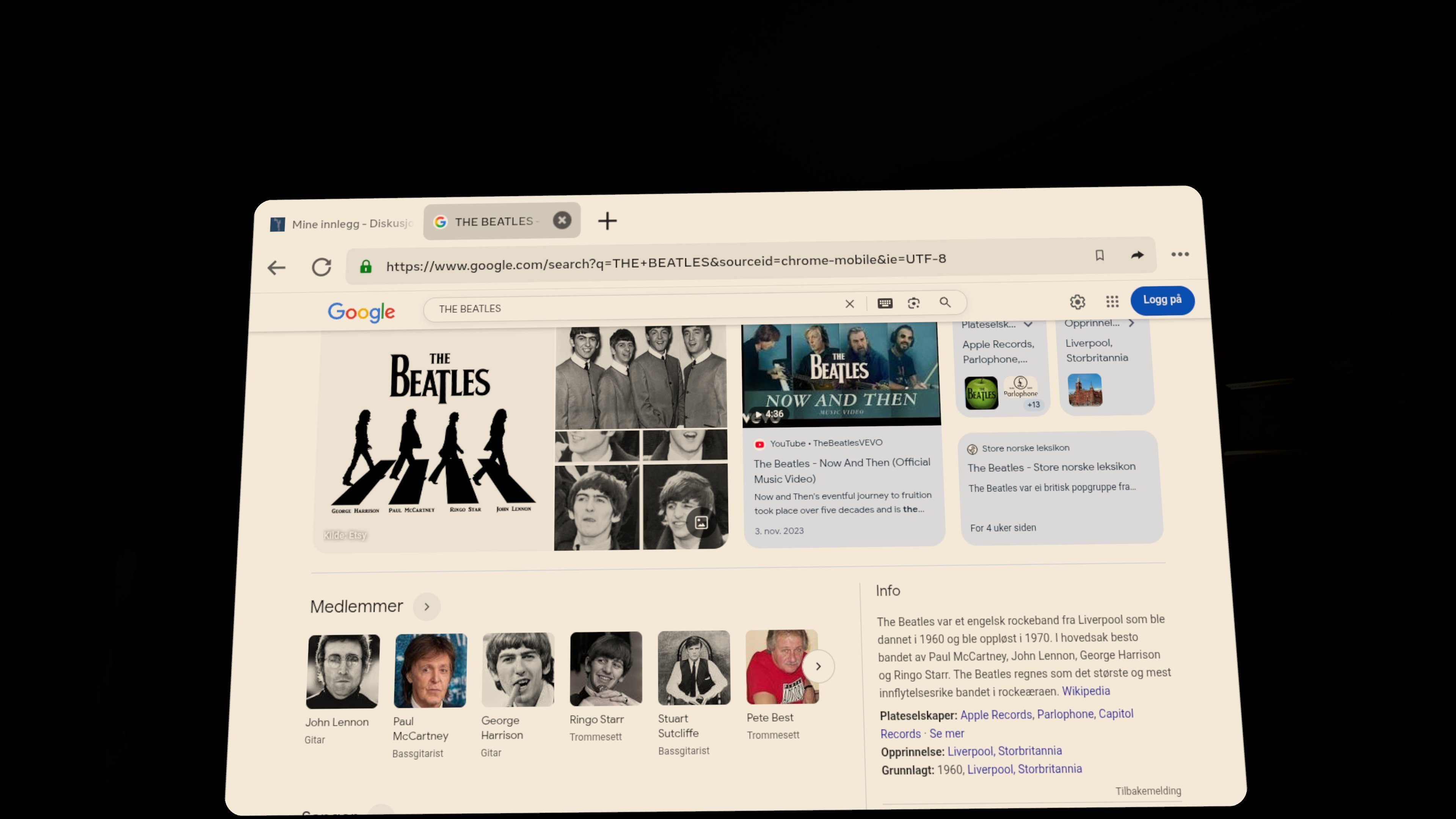Open Google settings gear icon

click(1077, 302)
